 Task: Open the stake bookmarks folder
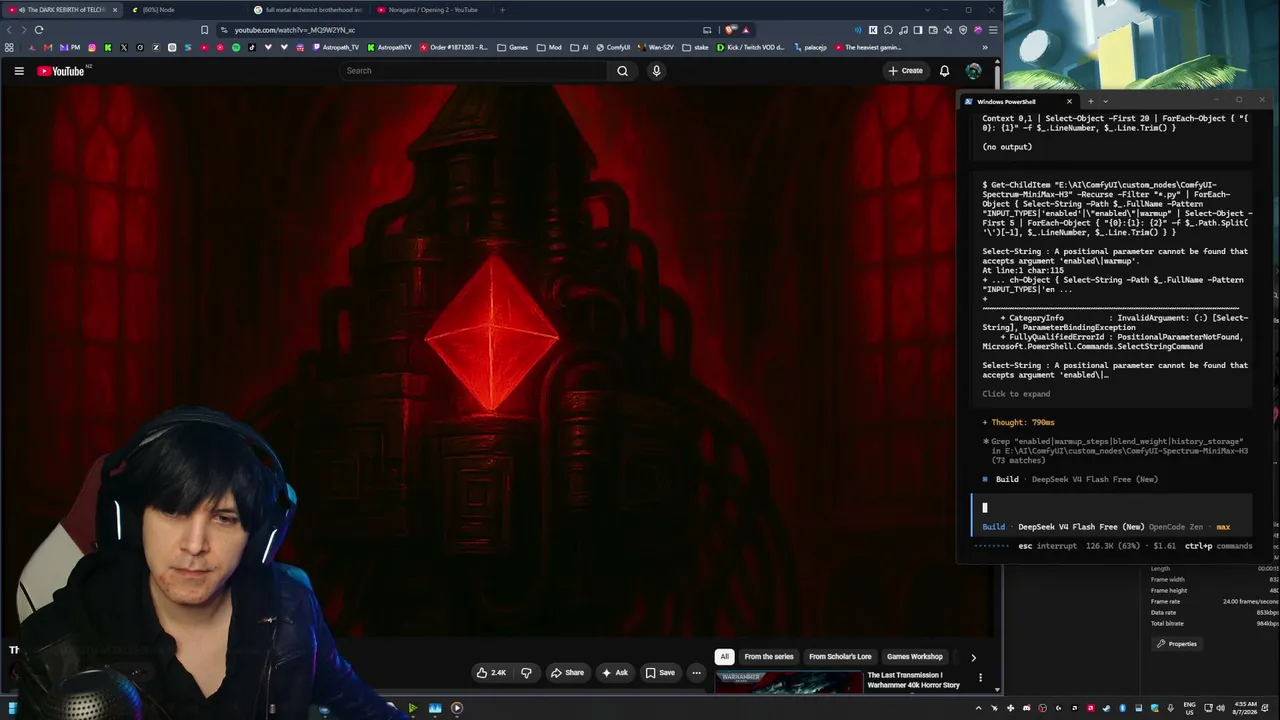[x=695, y=47]
